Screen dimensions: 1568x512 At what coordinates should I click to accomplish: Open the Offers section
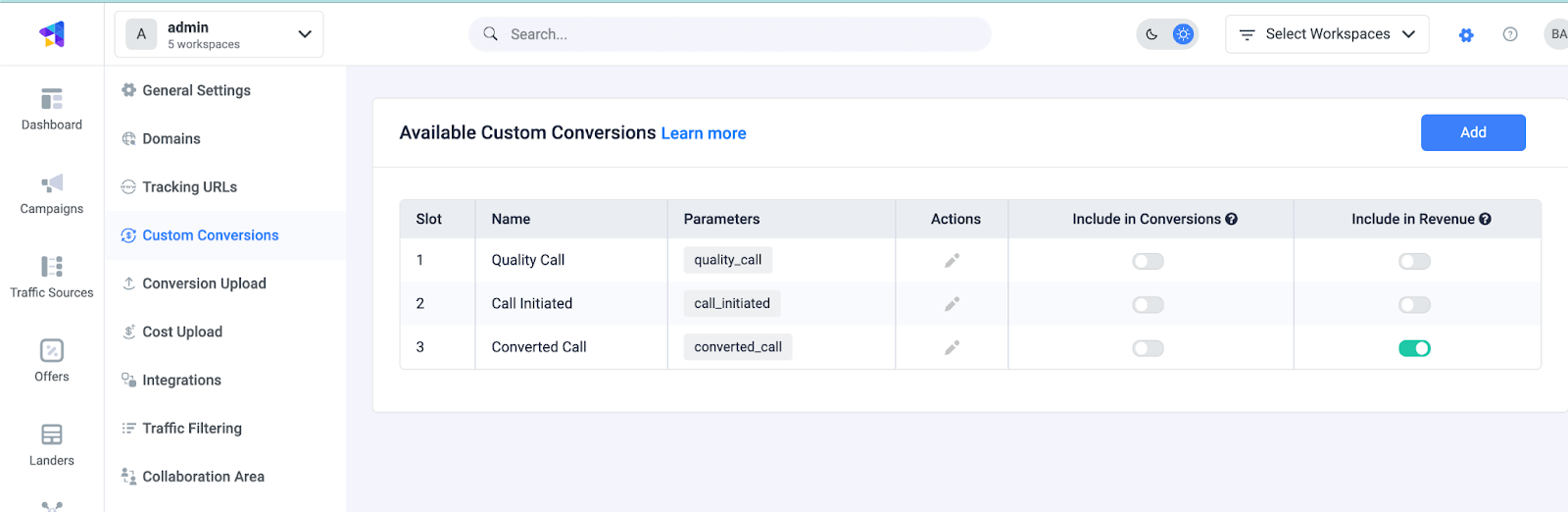pos(52,361)
